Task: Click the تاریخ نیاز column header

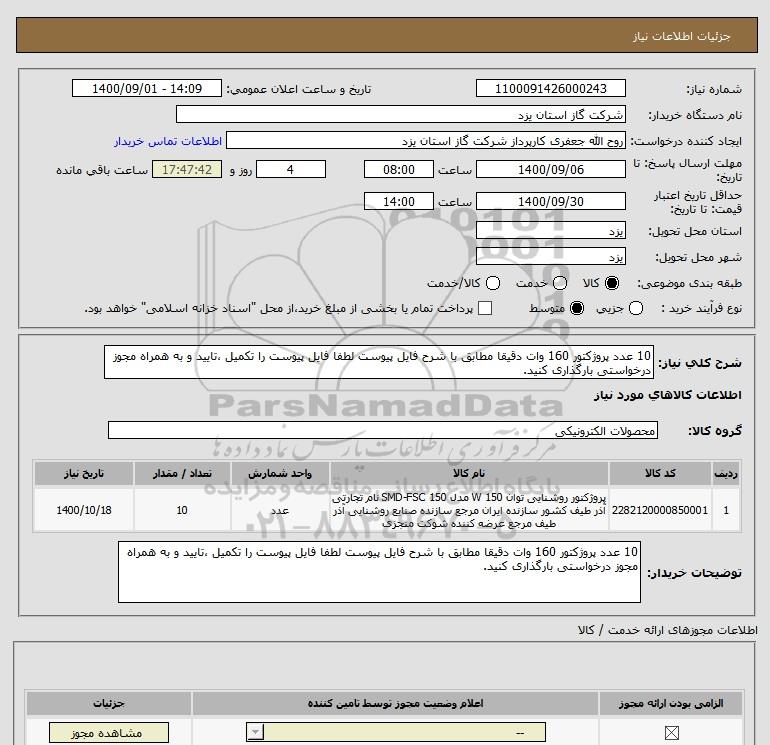Action: [83, 473]
